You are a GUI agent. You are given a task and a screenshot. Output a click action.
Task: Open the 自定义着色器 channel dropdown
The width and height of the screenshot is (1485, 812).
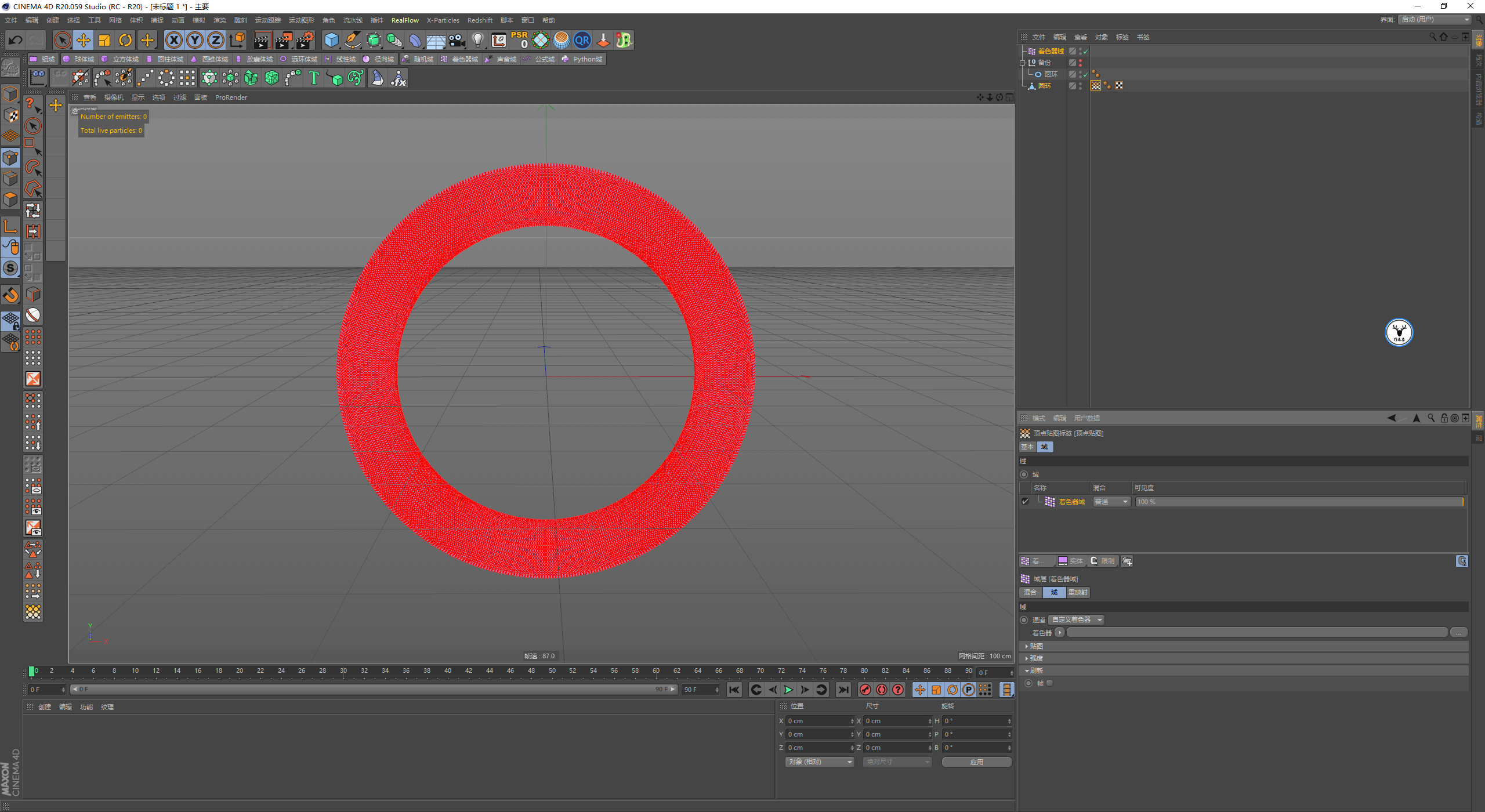tap(1076, 620)
